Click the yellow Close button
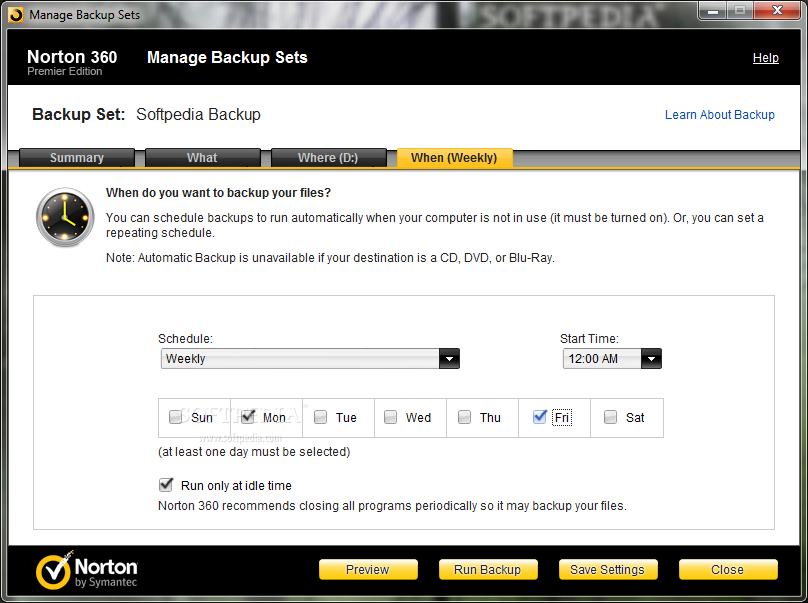Image resolution: width=808 pixels, height=603 pixels. pos(728,570)
